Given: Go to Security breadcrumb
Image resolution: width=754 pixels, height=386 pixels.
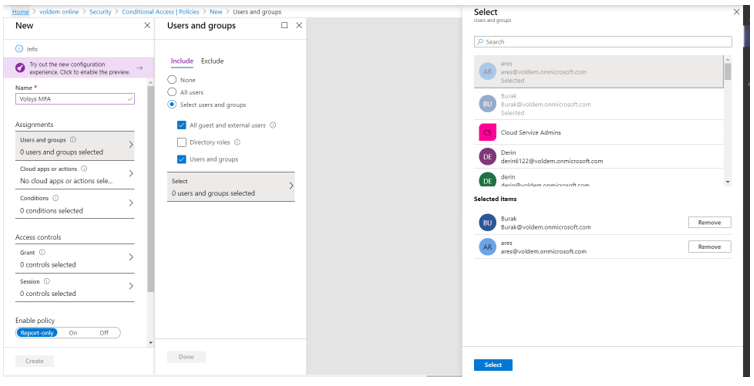Looking at the screenshot, I should click(101, 12).
